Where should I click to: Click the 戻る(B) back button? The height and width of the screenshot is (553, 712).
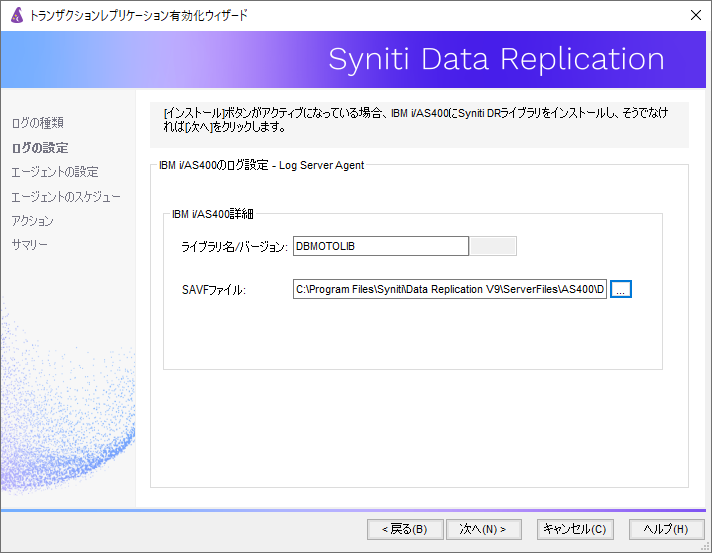(x=405, y=529)
